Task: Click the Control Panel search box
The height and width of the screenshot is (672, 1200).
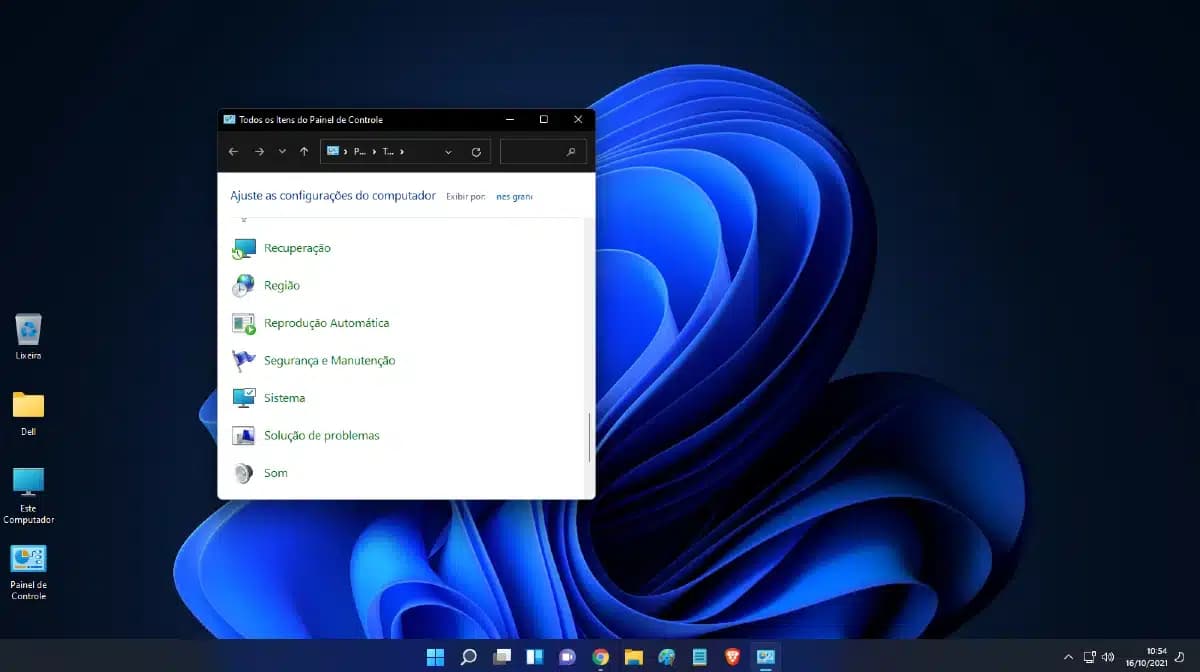Action: click(543, 152)
